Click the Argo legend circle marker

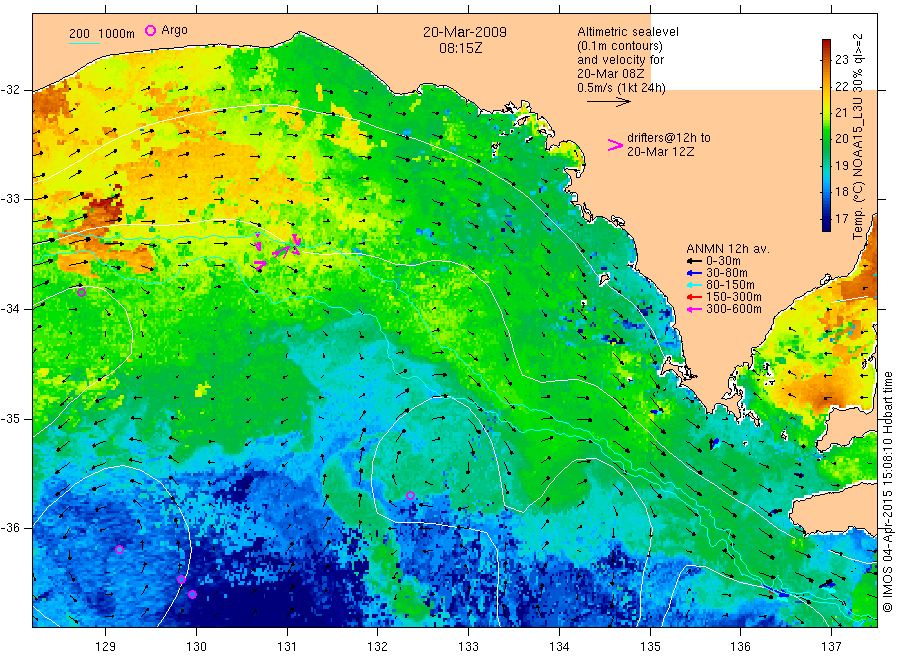pyautogui.click(x=150, y=30)
